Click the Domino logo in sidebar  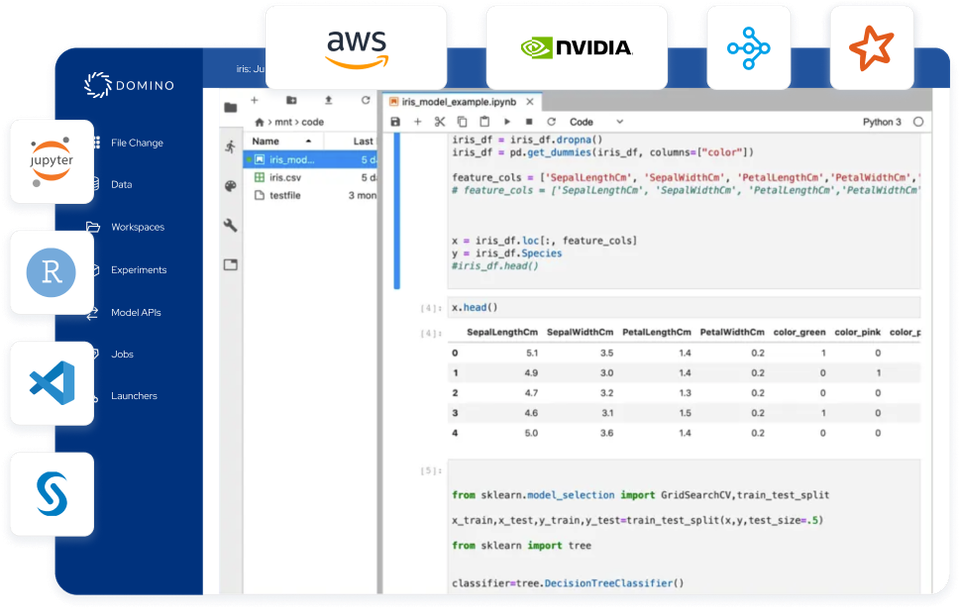[129, 85]
